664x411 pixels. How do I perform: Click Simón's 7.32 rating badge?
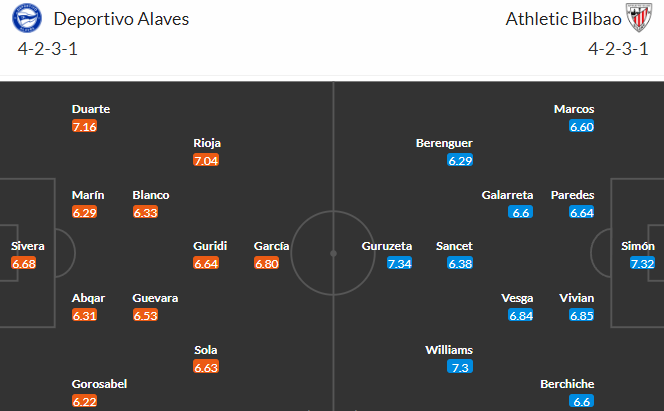click(x=642, y=264)
